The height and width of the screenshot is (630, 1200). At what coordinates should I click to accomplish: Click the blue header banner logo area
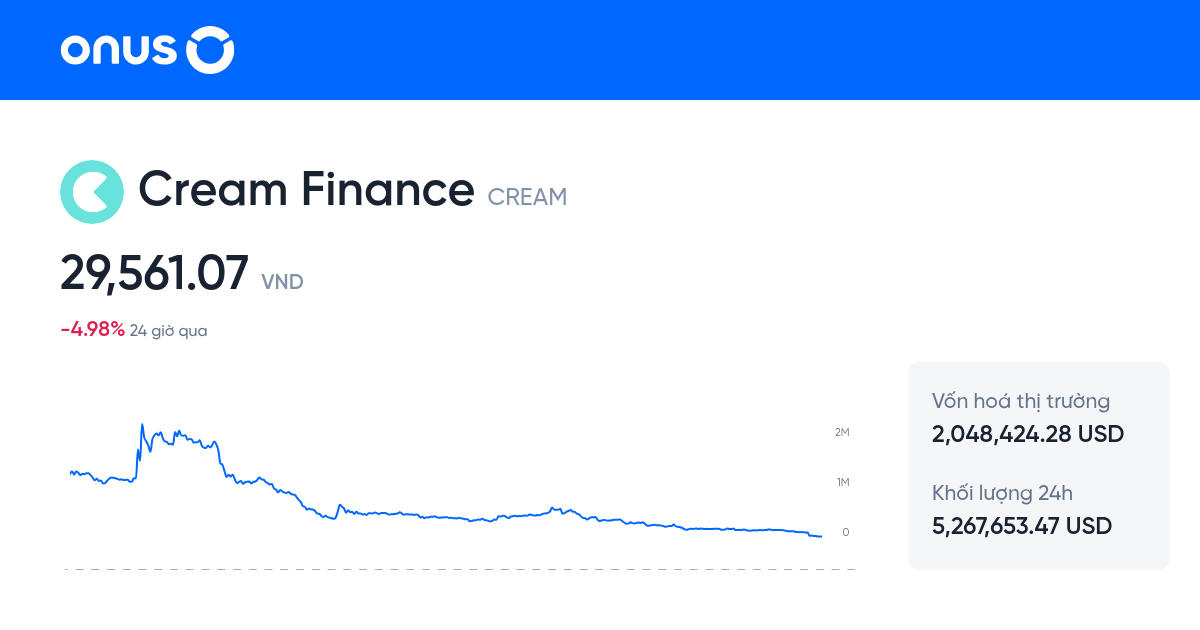[147, 50]
